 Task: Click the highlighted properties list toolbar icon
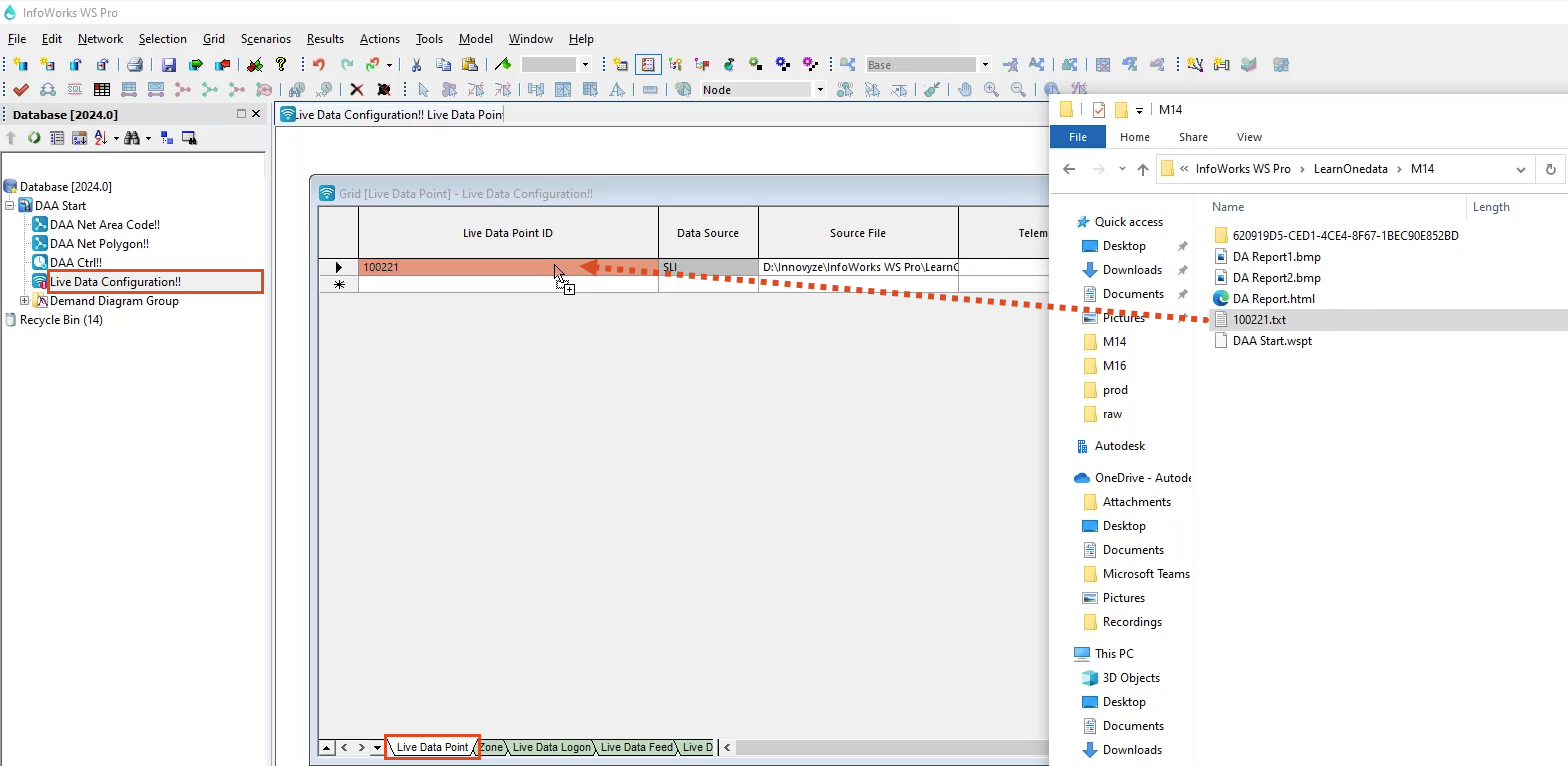pyautogui.click(x=648, y=65)
